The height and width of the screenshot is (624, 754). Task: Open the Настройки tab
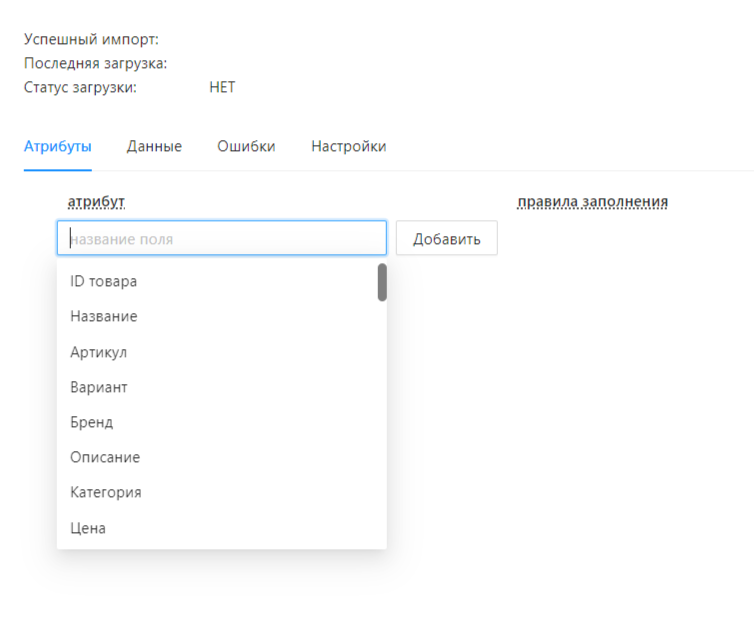tap(348, 146)
